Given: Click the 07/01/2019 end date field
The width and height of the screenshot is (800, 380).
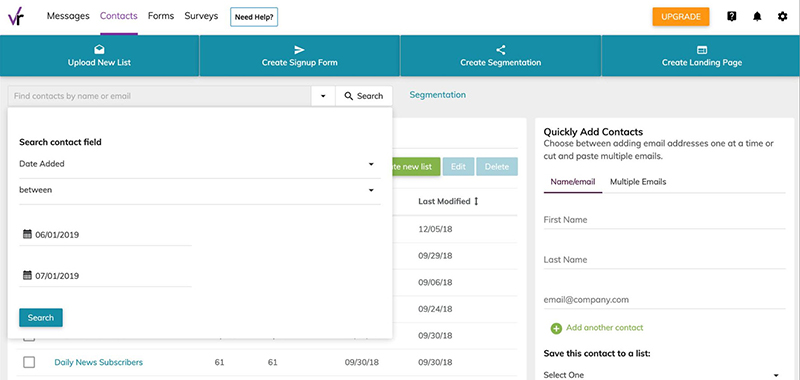Looking at the screenshot, I should click(106, 276).
